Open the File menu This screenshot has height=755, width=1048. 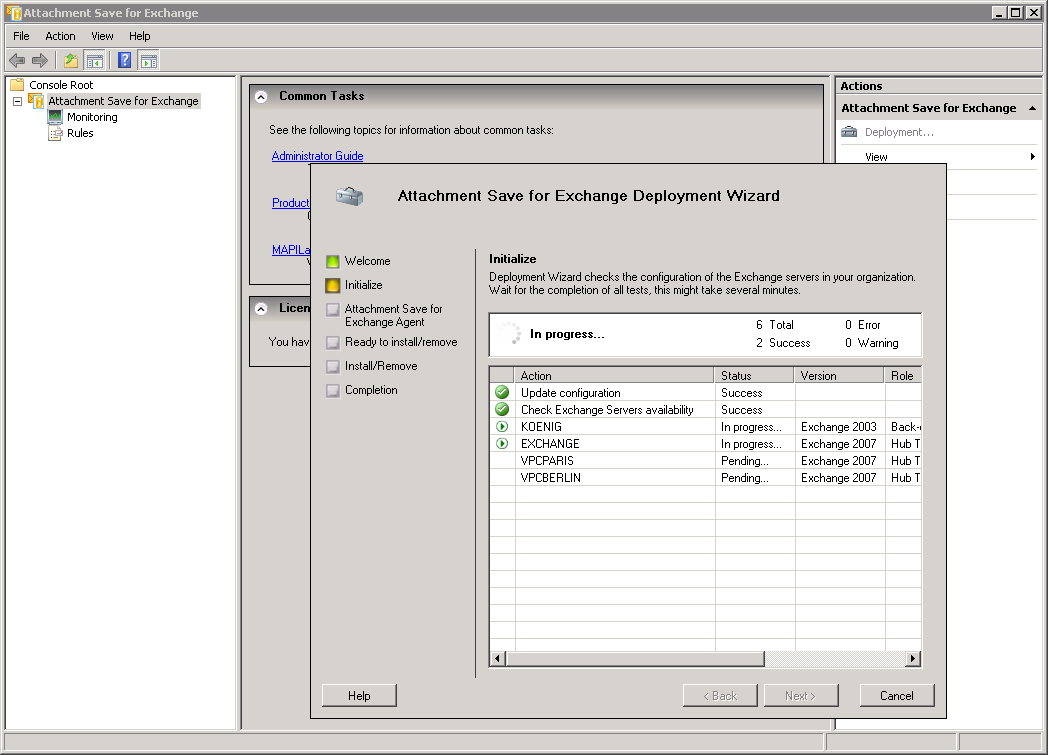pos(21,36)
